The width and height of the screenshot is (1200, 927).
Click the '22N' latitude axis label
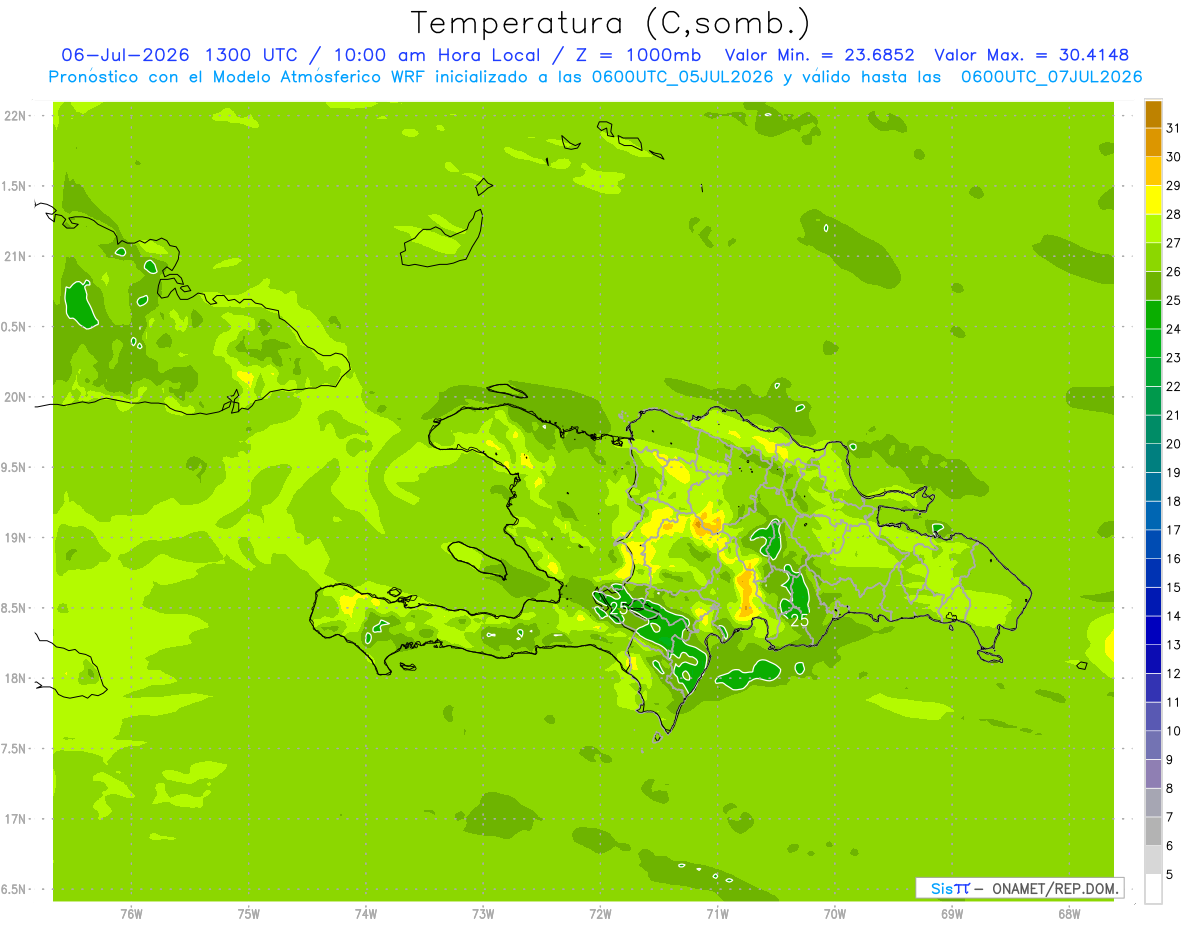(14, 116)
